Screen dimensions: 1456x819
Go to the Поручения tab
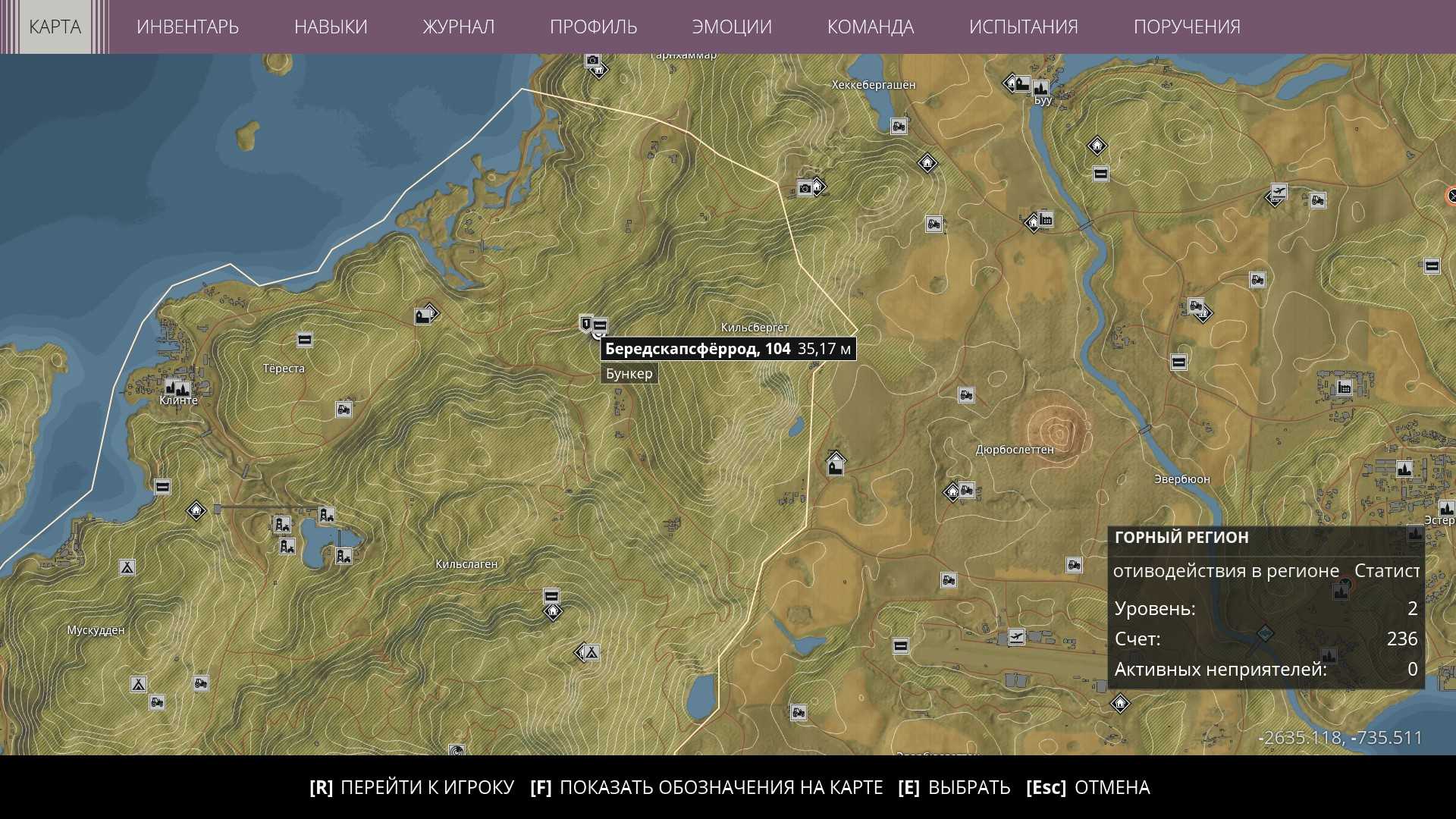pos(1186,27)
